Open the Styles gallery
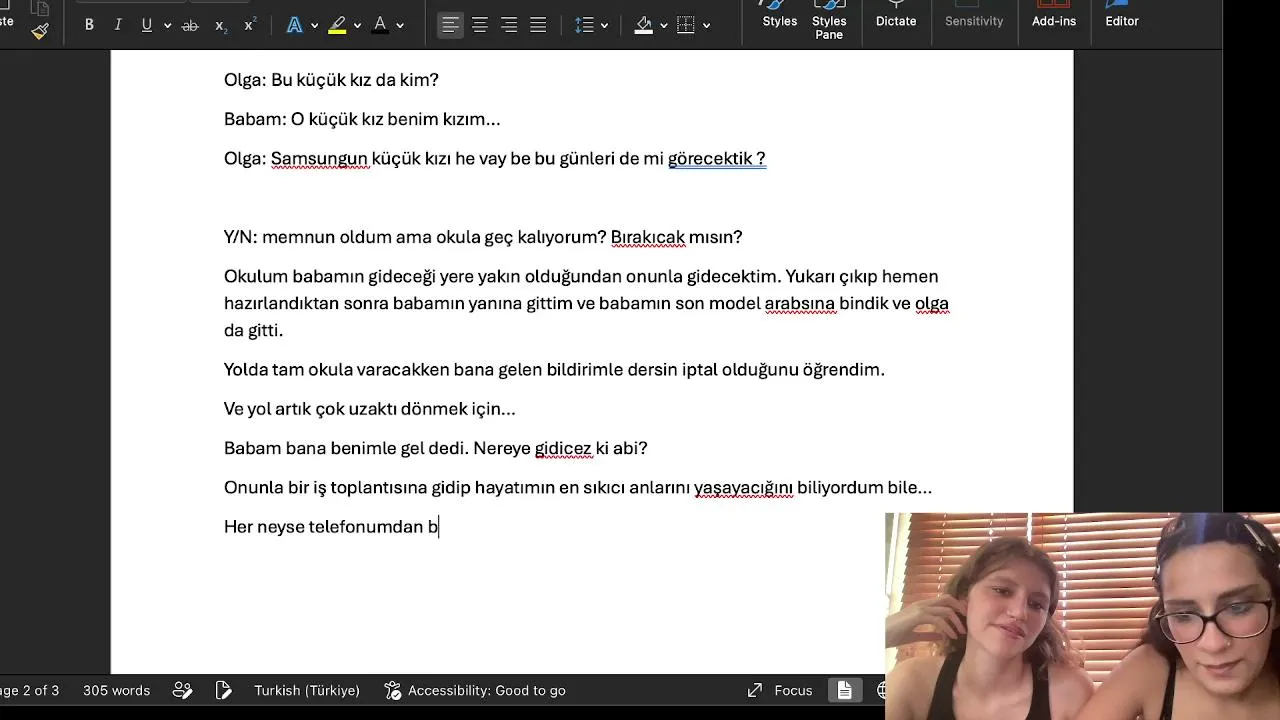 click(x=780, y=16)
